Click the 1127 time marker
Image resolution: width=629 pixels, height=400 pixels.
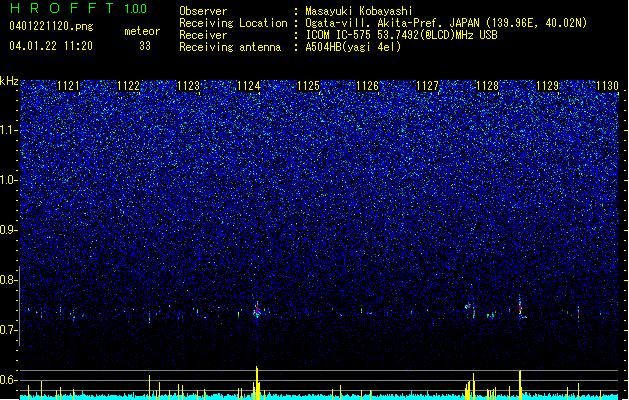pyautogui.click(x=428, y=86)
